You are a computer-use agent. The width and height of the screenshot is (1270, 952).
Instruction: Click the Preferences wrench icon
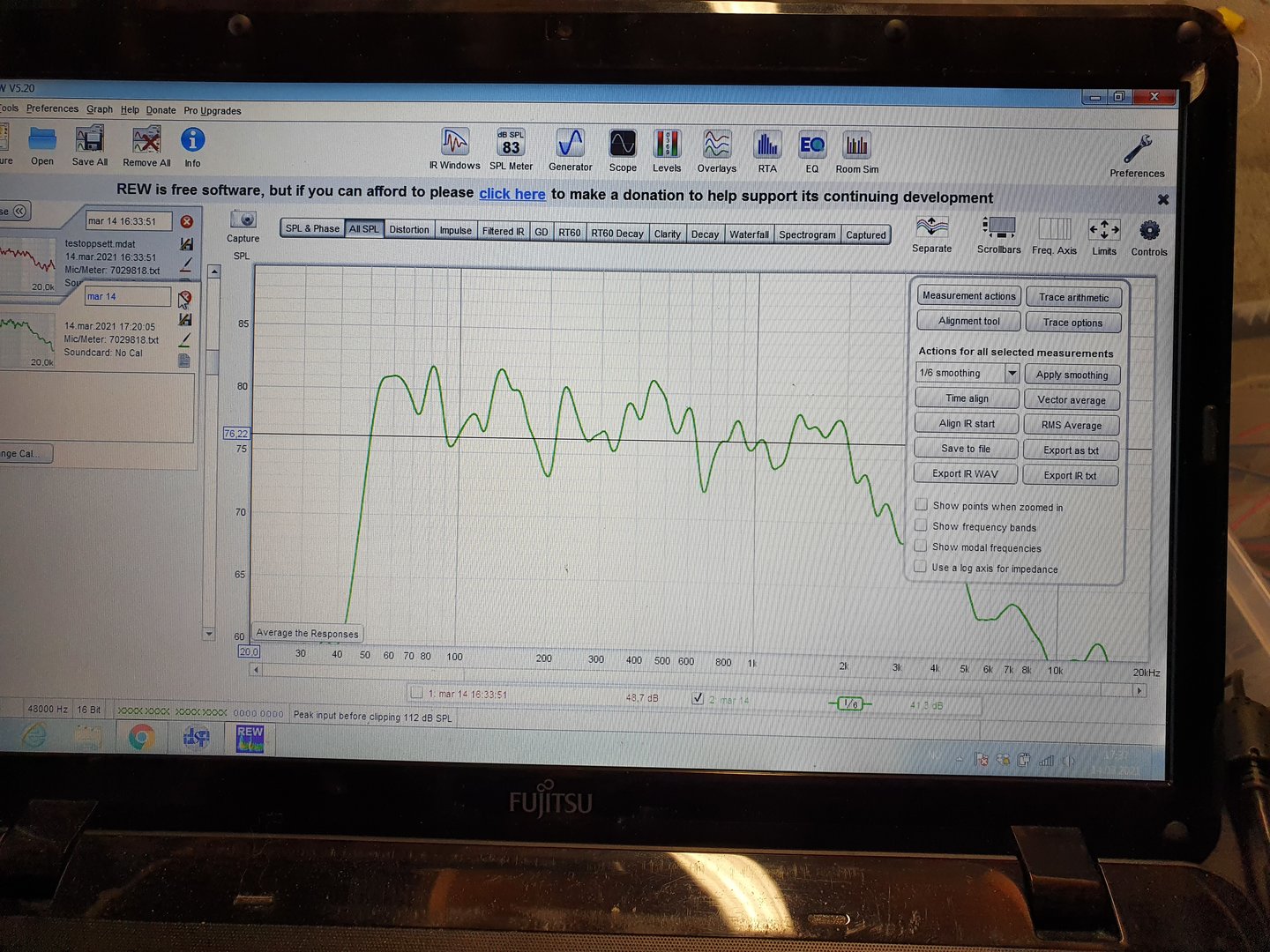coord(1137,151)
